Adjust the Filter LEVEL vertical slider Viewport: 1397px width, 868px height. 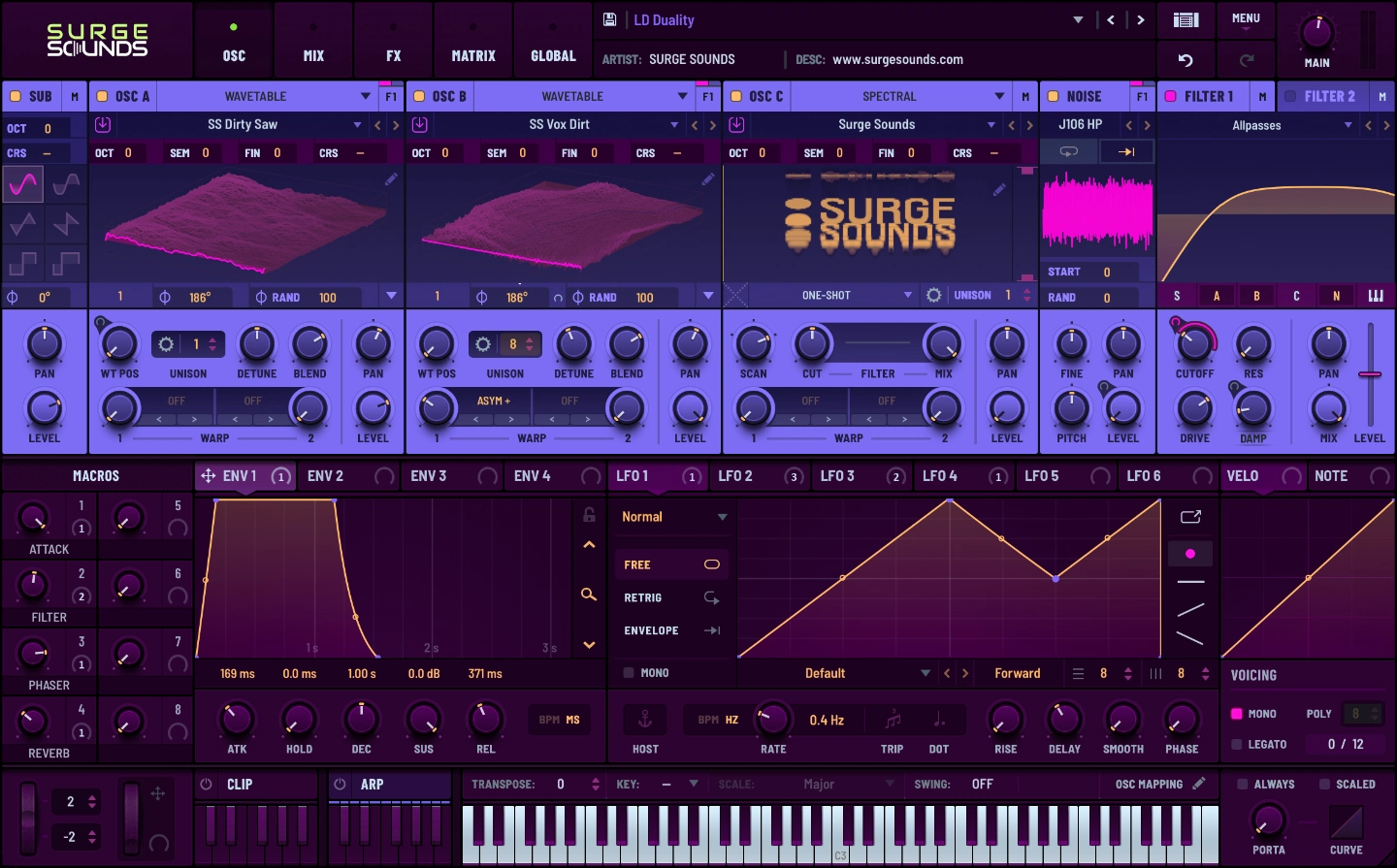(x=1370, y=374)
